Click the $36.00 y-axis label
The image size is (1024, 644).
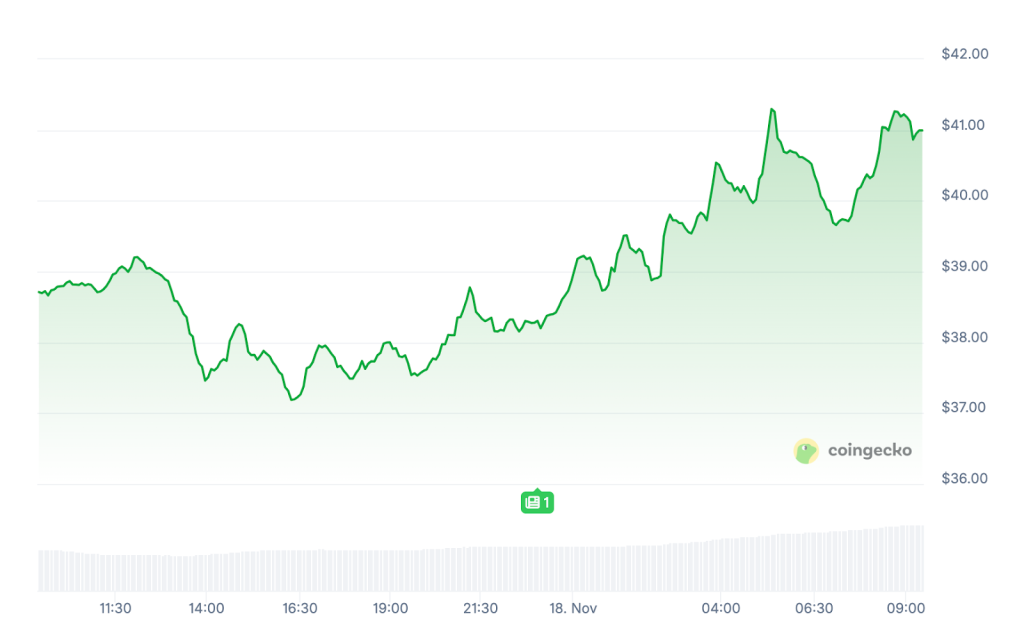(x=964, y=478)
